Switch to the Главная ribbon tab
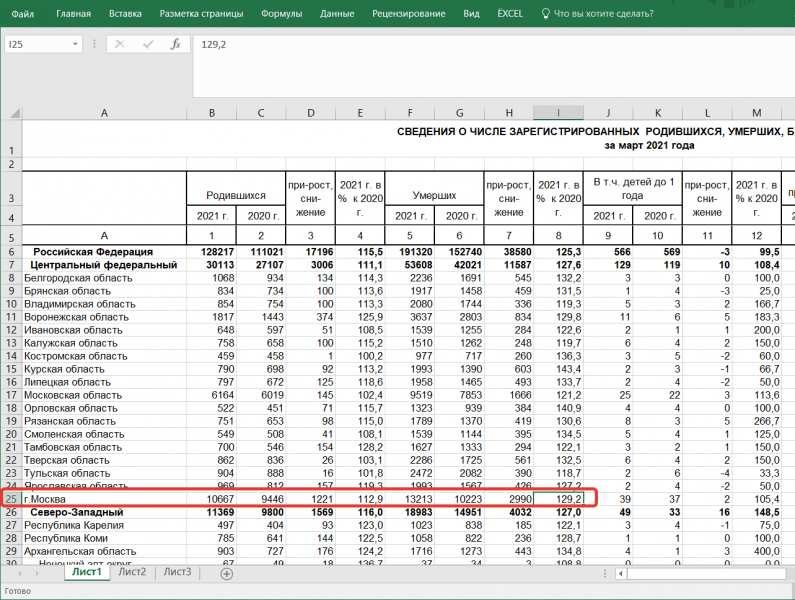This screenshot has height=600, width=795. click(x=73, y=14)
